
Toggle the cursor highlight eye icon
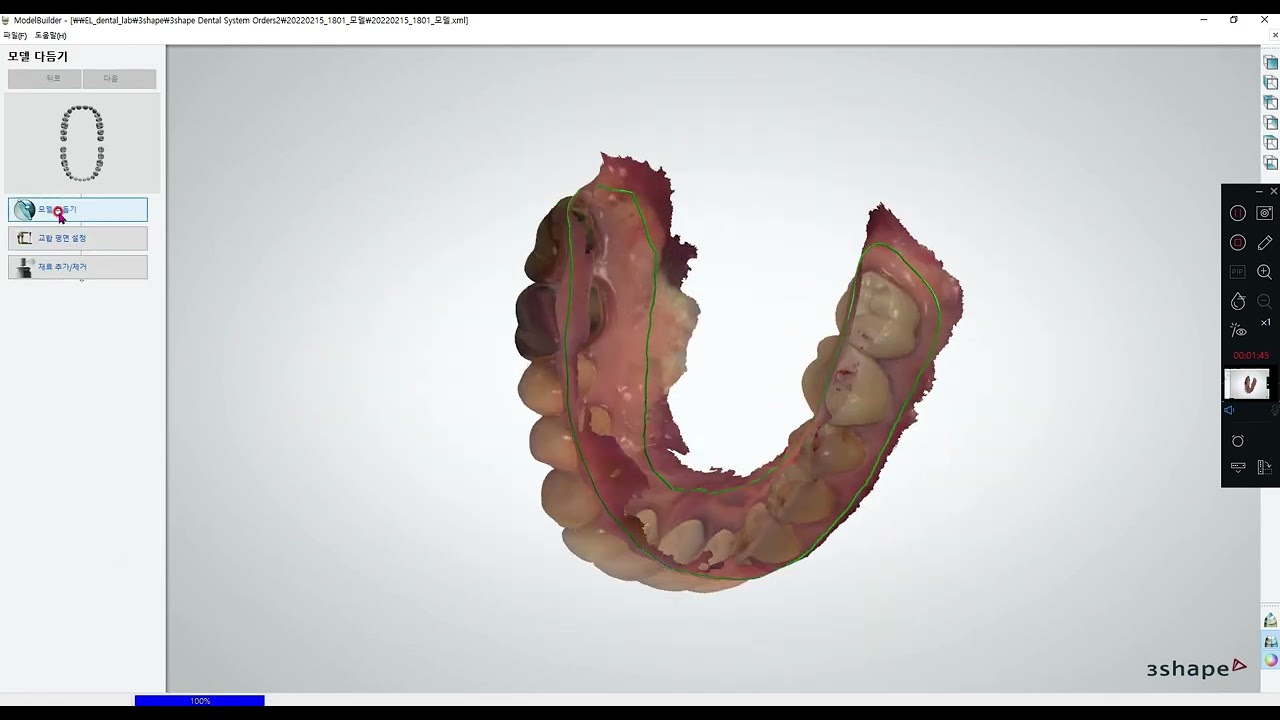1238,330
